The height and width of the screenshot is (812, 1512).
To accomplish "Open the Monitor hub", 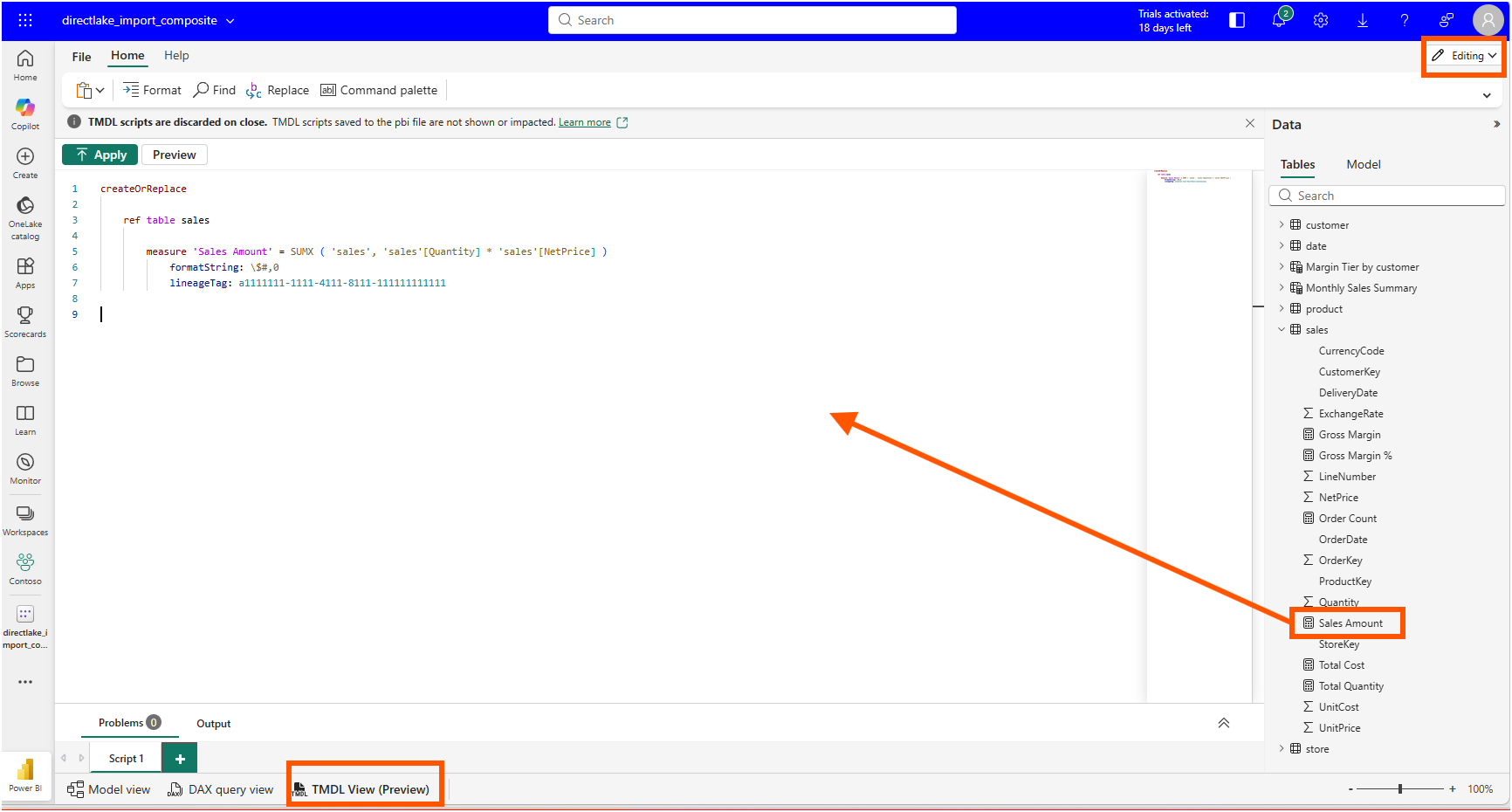I will point(25,469).
